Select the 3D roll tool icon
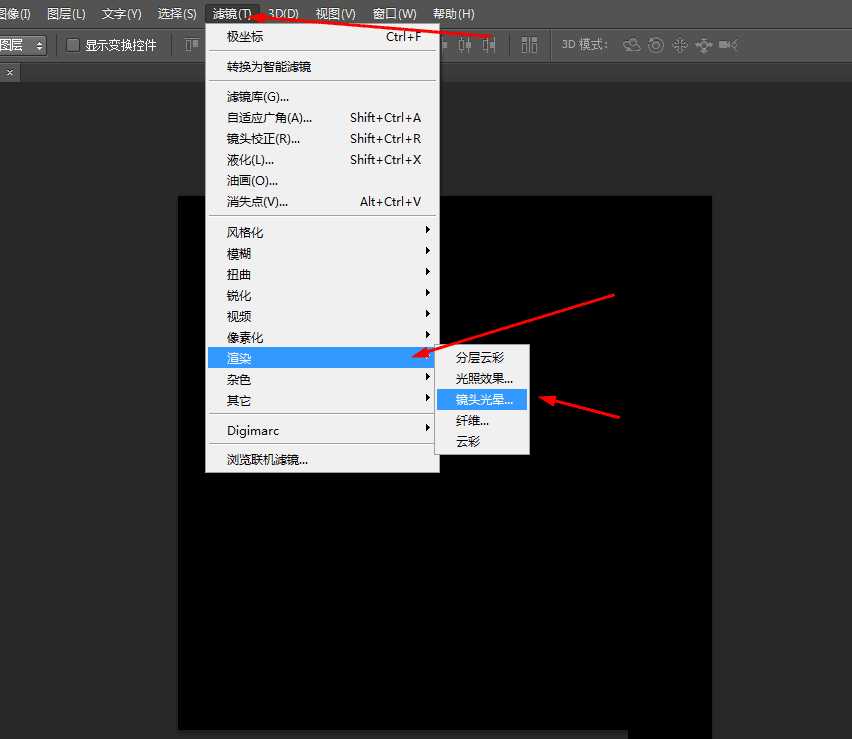 point(656,45)
